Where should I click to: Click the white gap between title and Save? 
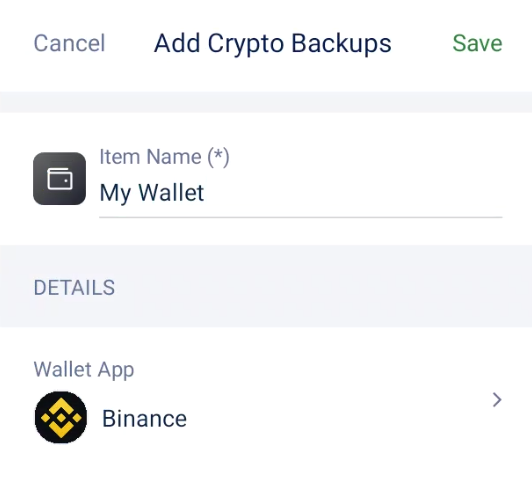click(x=422, y=43)
